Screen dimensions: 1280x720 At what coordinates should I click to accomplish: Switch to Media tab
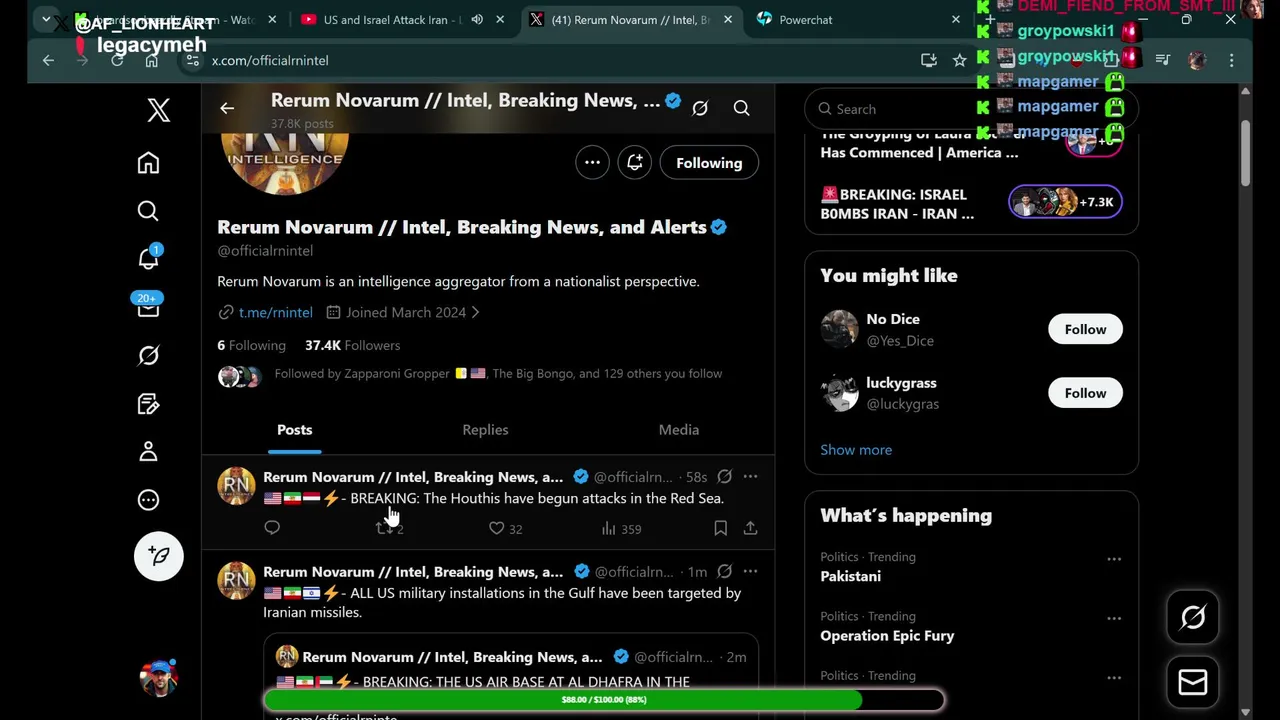[x=679, y=429]
